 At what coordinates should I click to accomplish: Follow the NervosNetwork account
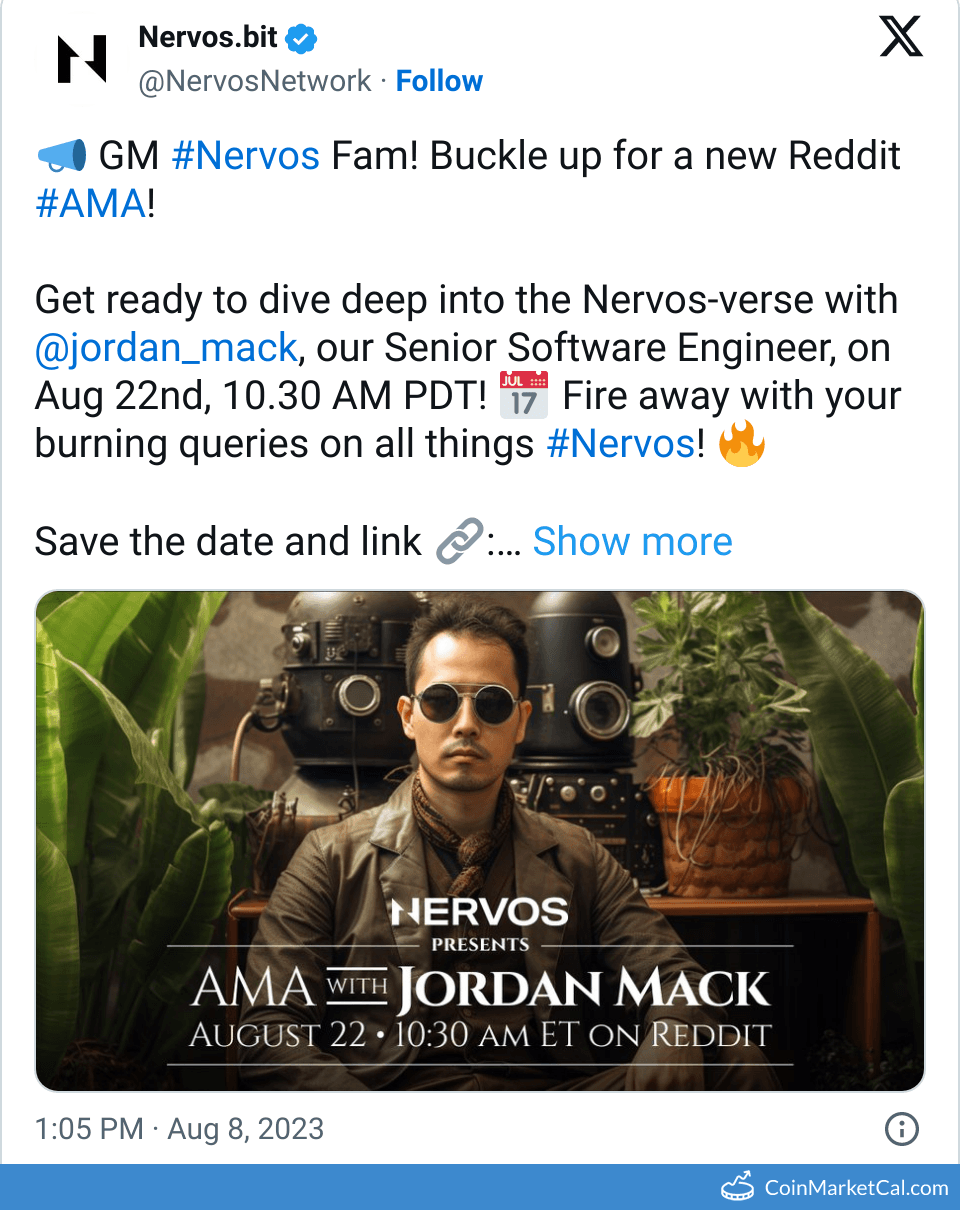(x=439, y=81)
